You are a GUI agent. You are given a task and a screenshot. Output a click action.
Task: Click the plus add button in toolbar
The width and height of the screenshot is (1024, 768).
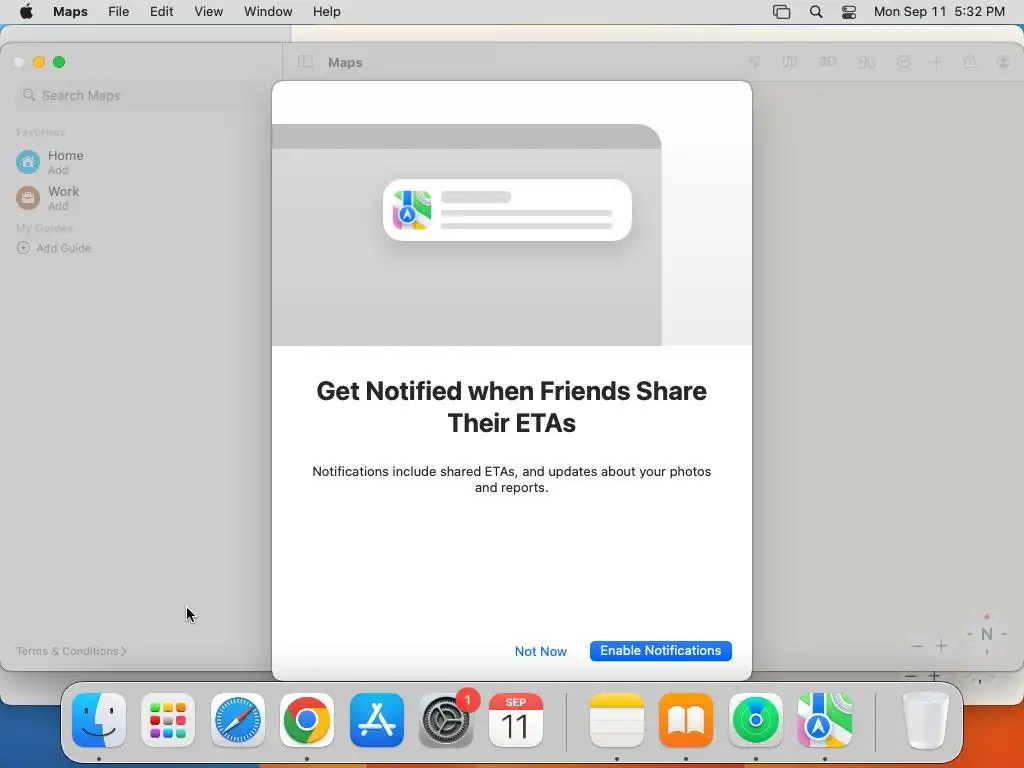936,62
